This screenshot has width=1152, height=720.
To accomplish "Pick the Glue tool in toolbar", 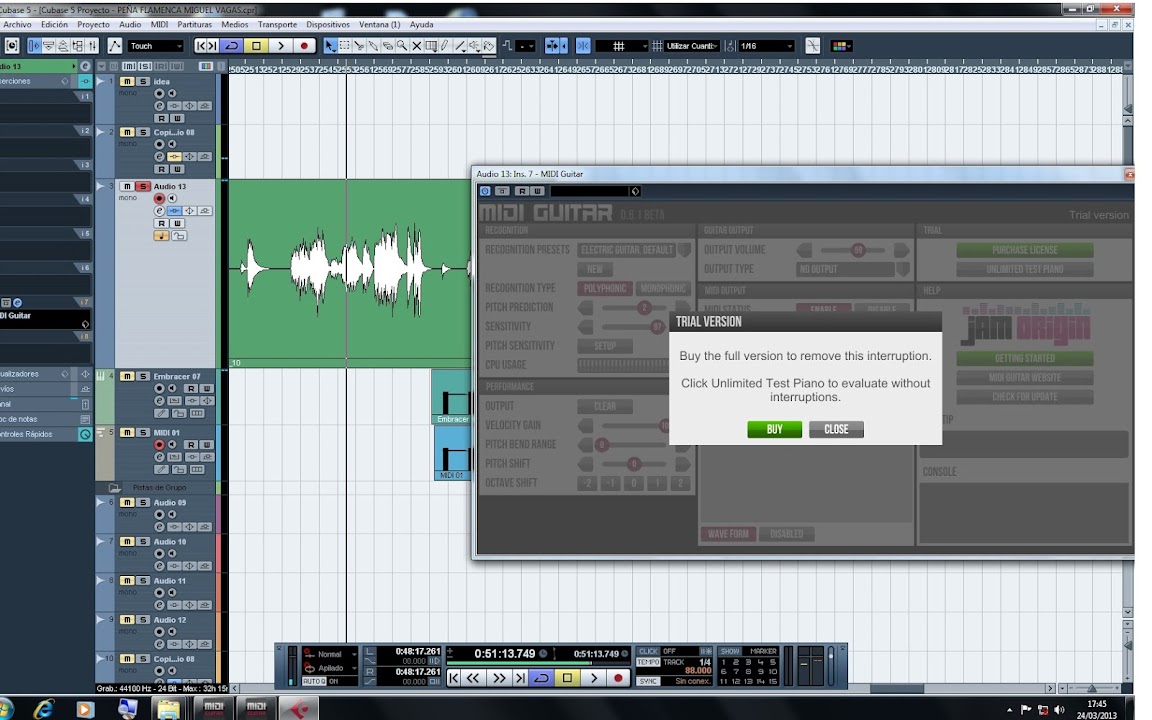I will click(373, 46).
